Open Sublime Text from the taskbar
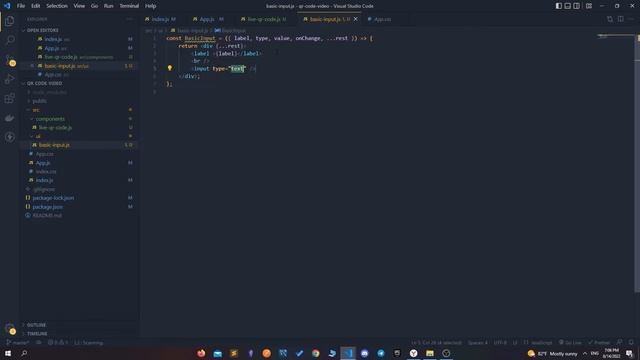This screenshot has width=640, height=360. [234, 353]
